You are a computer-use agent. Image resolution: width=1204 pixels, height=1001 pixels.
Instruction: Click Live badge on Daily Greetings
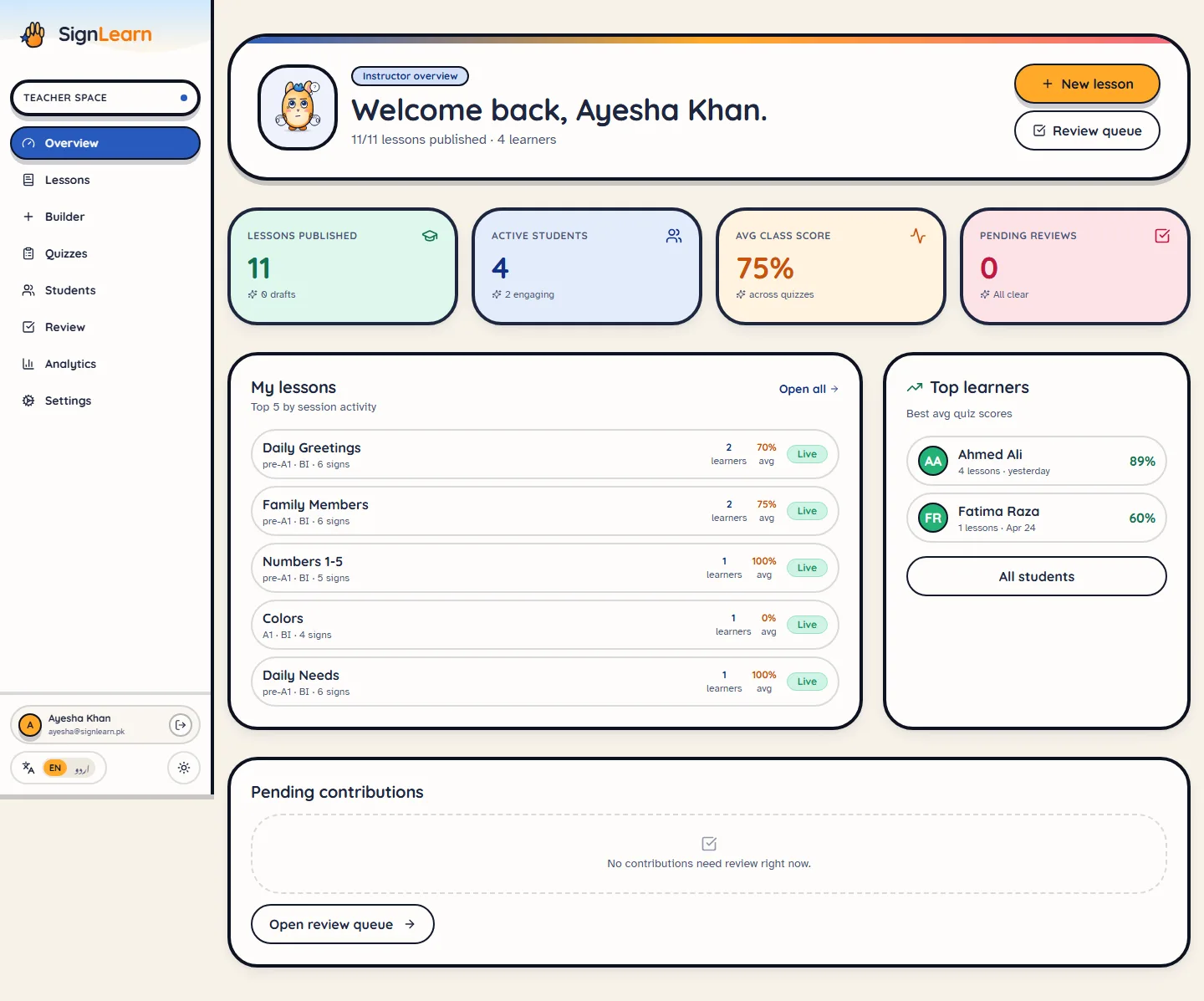[807, 454]
